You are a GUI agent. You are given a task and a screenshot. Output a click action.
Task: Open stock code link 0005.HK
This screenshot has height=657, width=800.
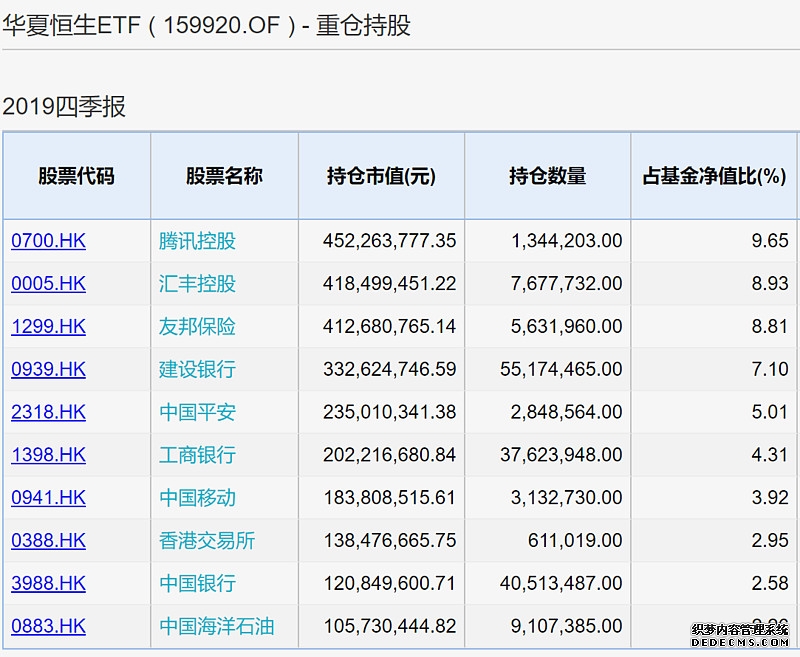pos(48,283)
